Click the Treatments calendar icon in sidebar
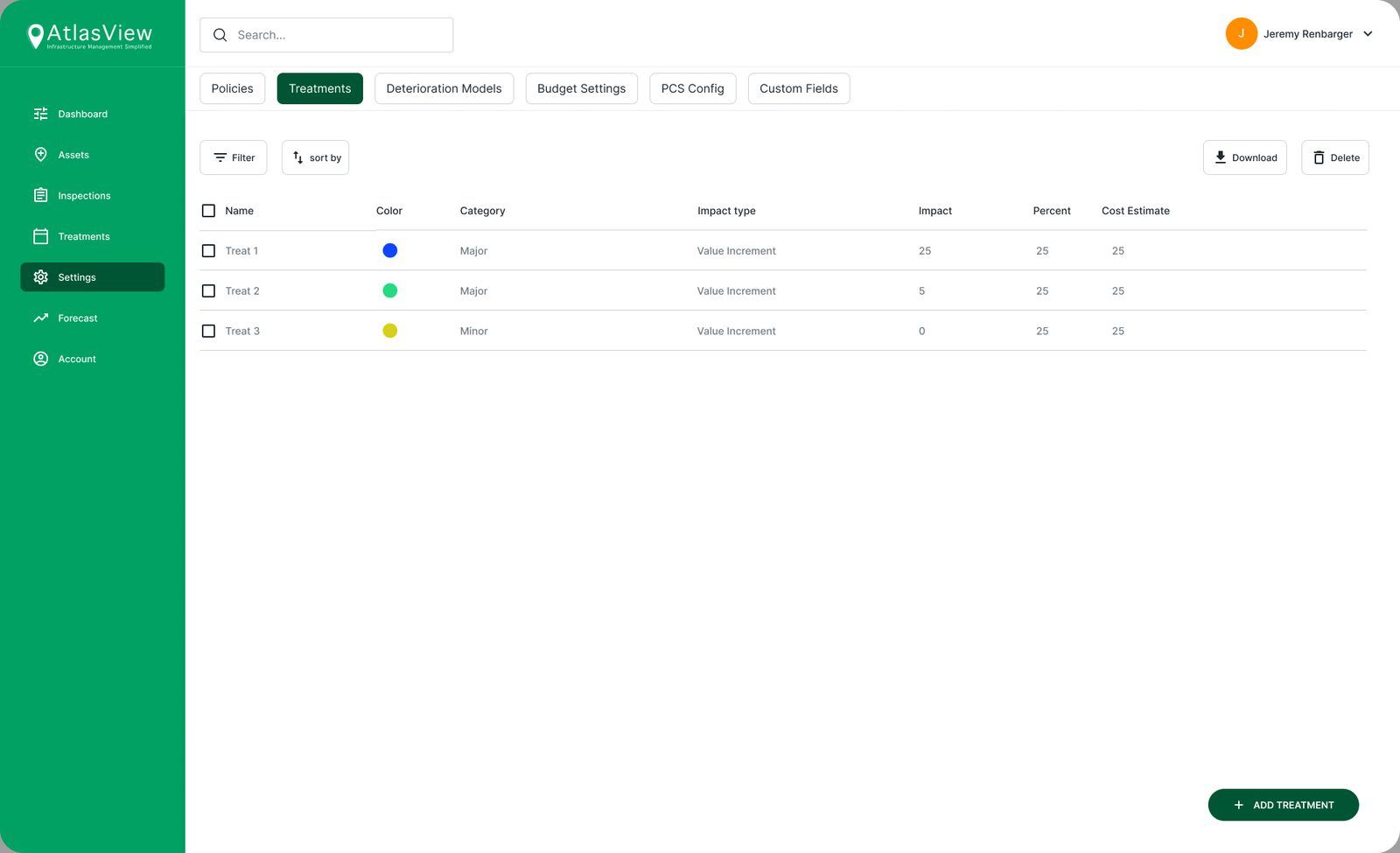The height and width of the screenshot is (853, 1400). pos(40,236)
